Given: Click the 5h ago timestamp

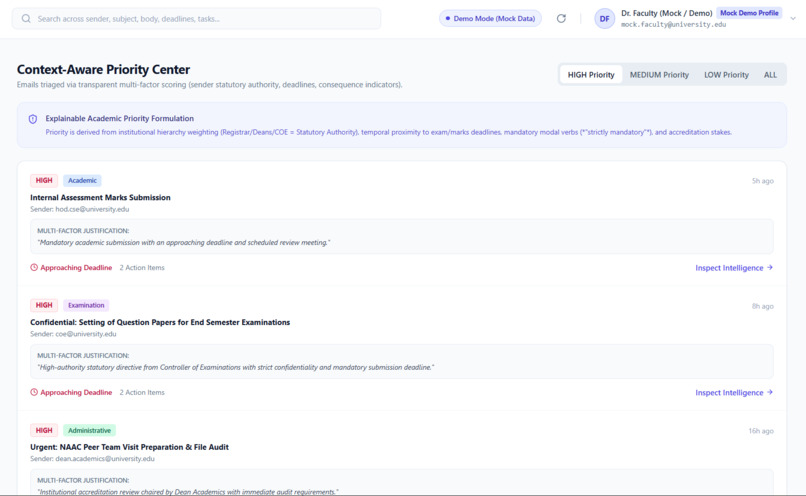Looking at the screenshot, I should [x=762, y=181].
